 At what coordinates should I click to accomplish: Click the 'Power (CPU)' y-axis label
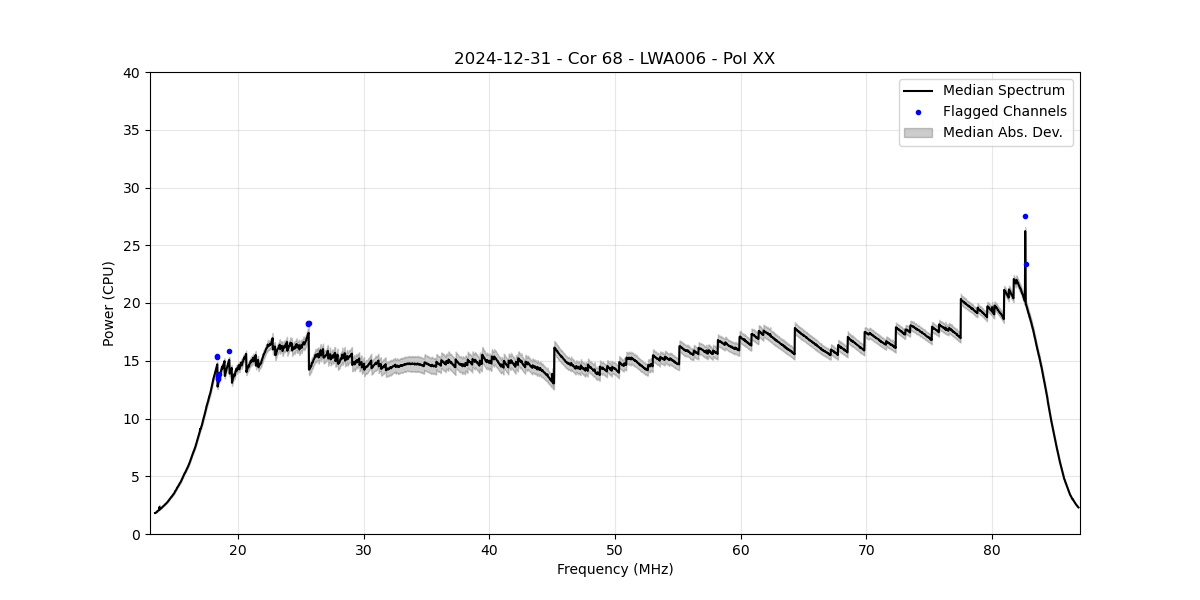109,303
